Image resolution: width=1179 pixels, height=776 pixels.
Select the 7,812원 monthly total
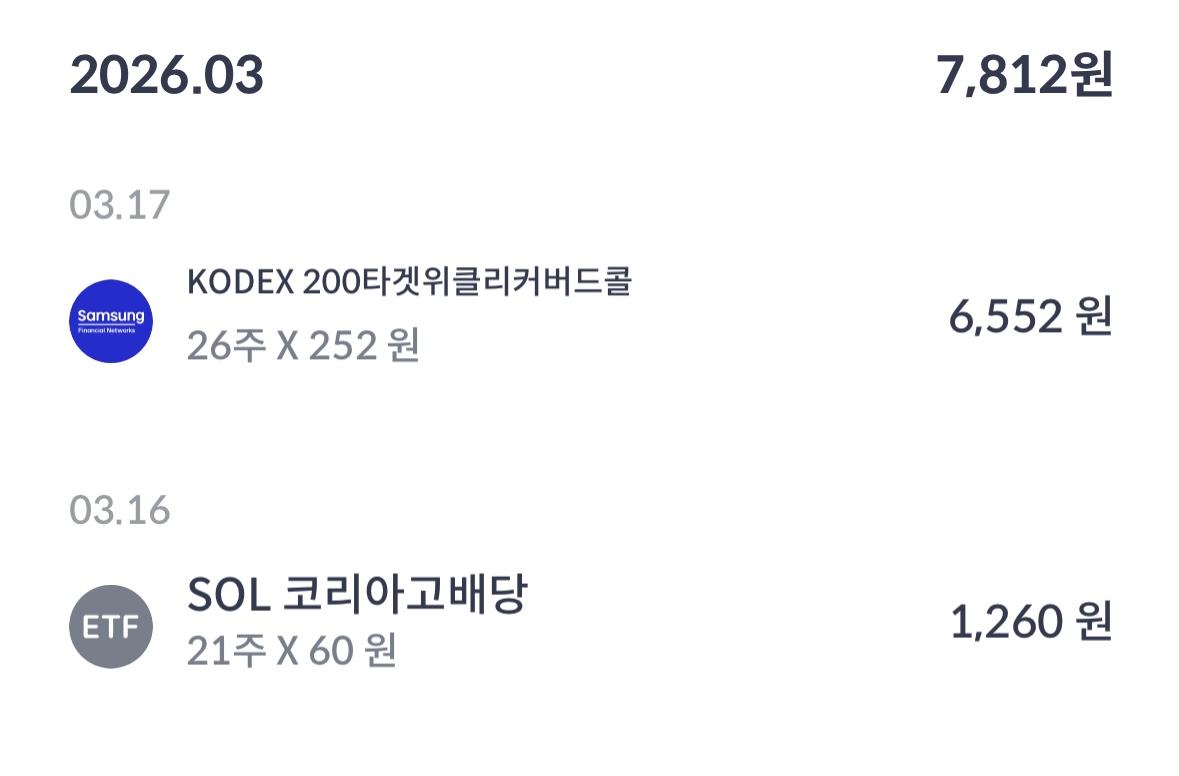[1024, 75]
